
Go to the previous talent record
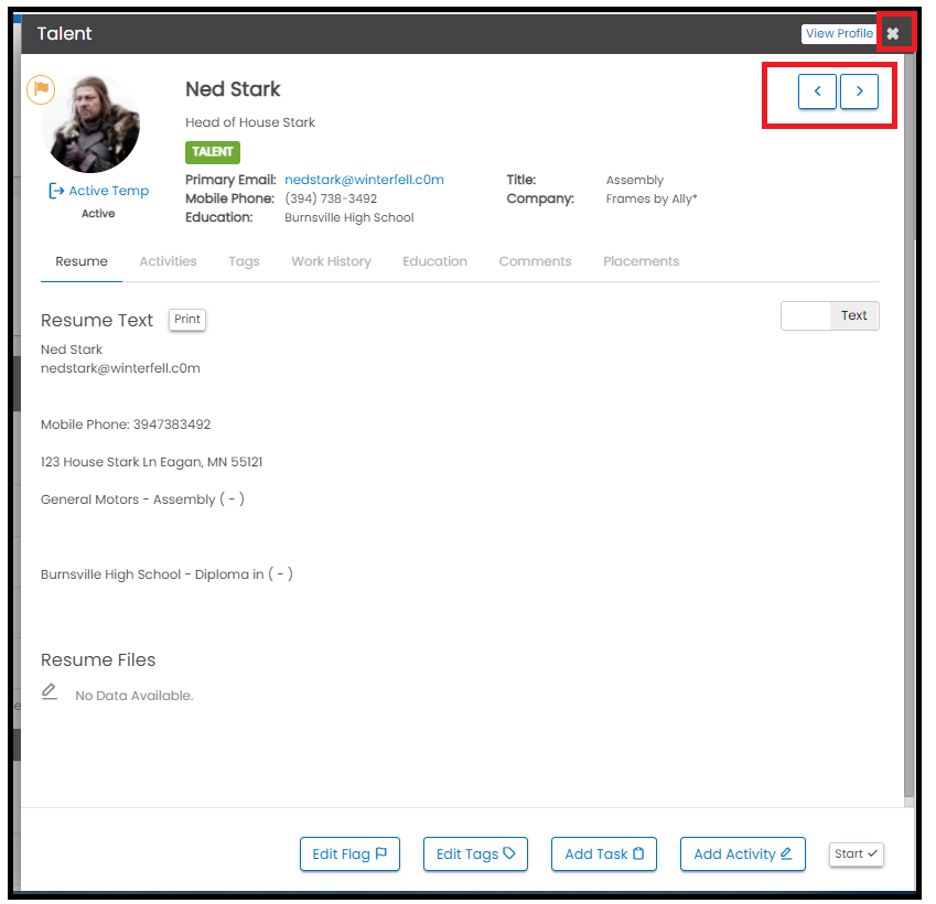click(x=817, y=91)
